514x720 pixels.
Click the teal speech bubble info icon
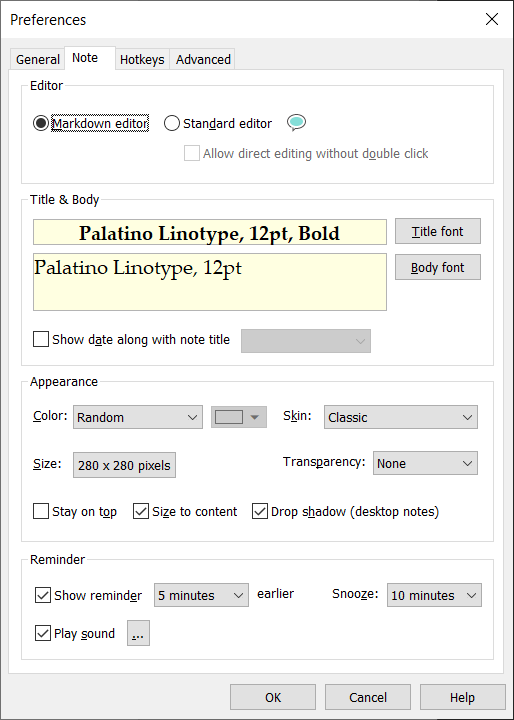pos(296,123)
